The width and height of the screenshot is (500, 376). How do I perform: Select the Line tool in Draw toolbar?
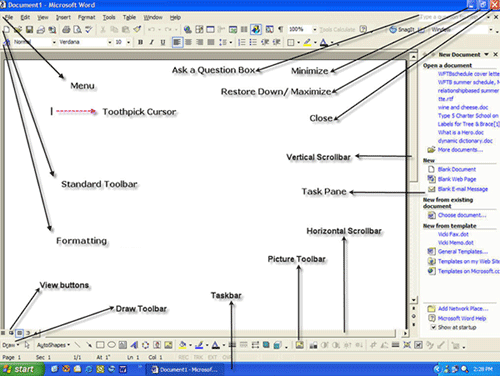coord(78,345)
